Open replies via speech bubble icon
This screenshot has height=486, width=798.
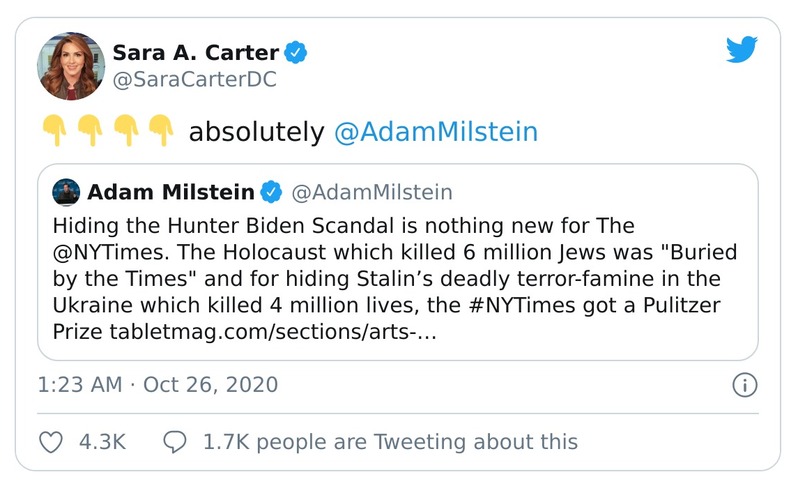coord(174,441)
